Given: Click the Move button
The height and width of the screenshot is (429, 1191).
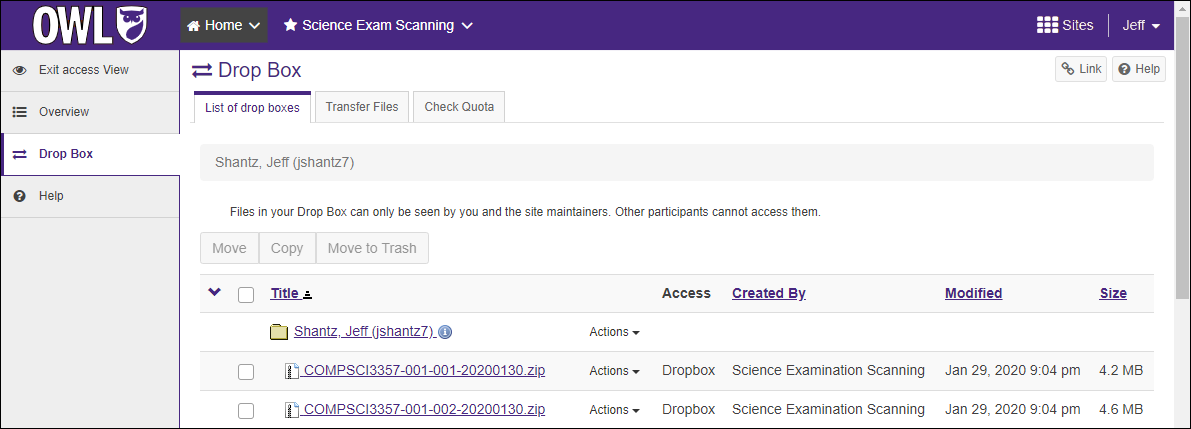Looking at the screenshot, I should pyautogui.click(x=229, y=248).
